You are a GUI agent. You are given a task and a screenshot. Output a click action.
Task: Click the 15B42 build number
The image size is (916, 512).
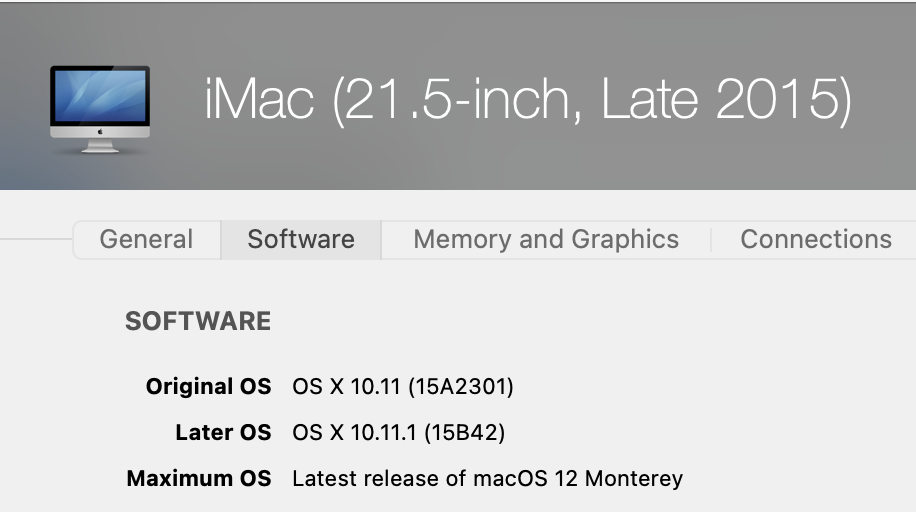[464, 433]
